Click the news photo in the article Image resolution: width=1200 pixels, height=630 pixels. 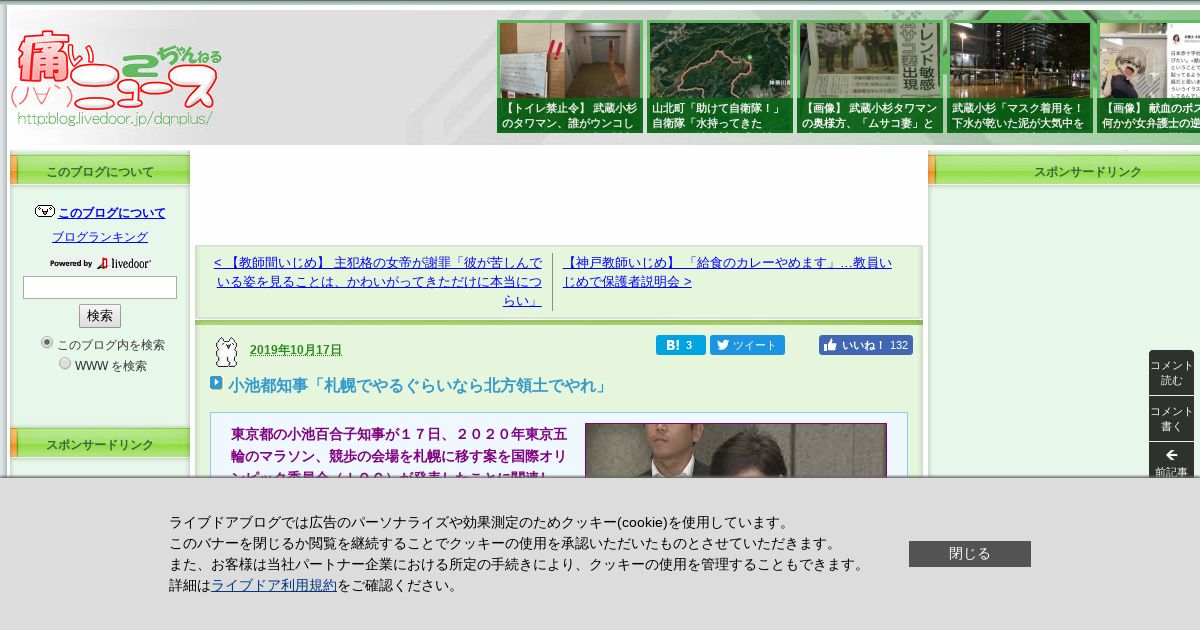coord(735,450)
